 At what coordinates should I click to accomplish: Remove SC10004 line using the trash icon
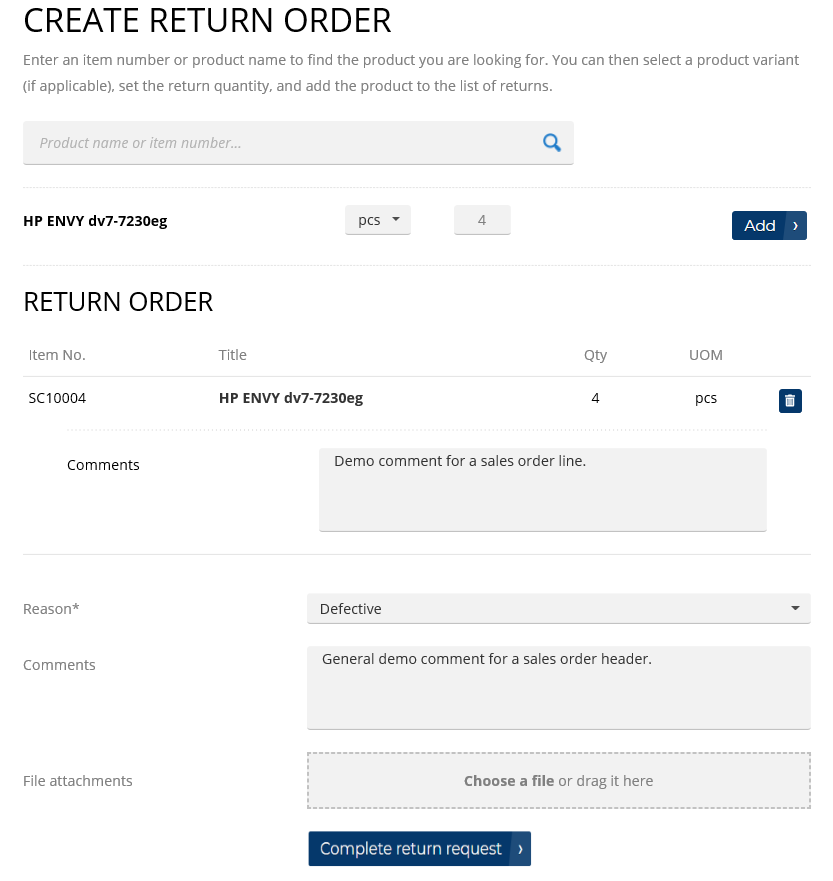point(790,400)
